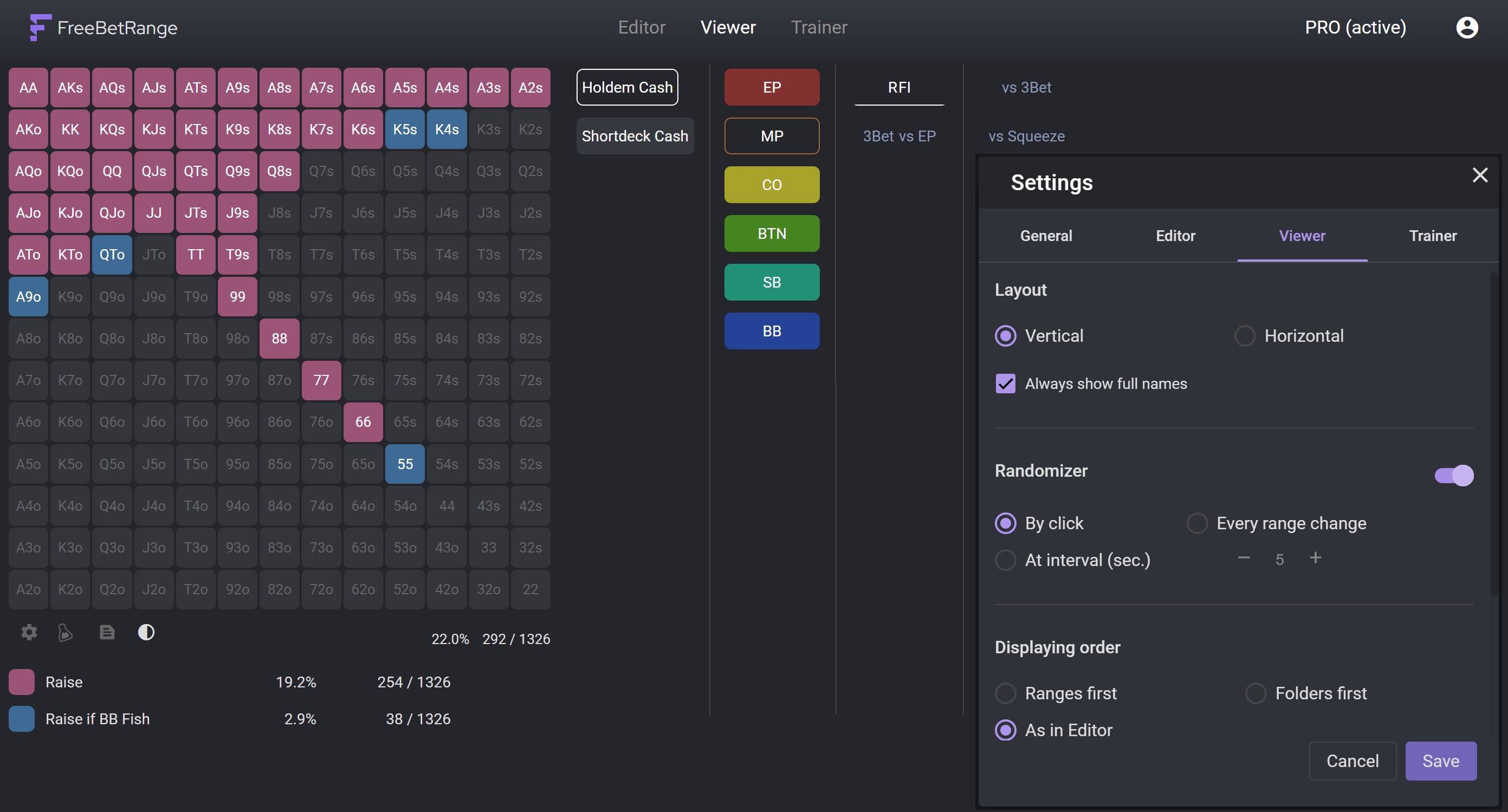The width and height of the screenshot is (1508, 812).
Task: Click the SB position button icon
Action: click(x=772, y=282)
